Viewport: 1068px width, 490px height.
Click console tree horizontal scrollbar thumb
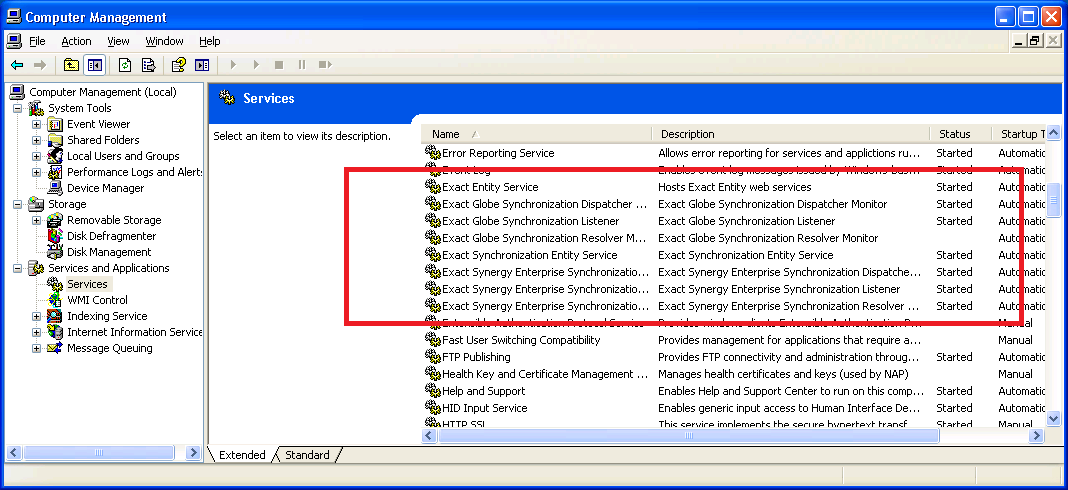pyautogui.click(x=99, y=453)
